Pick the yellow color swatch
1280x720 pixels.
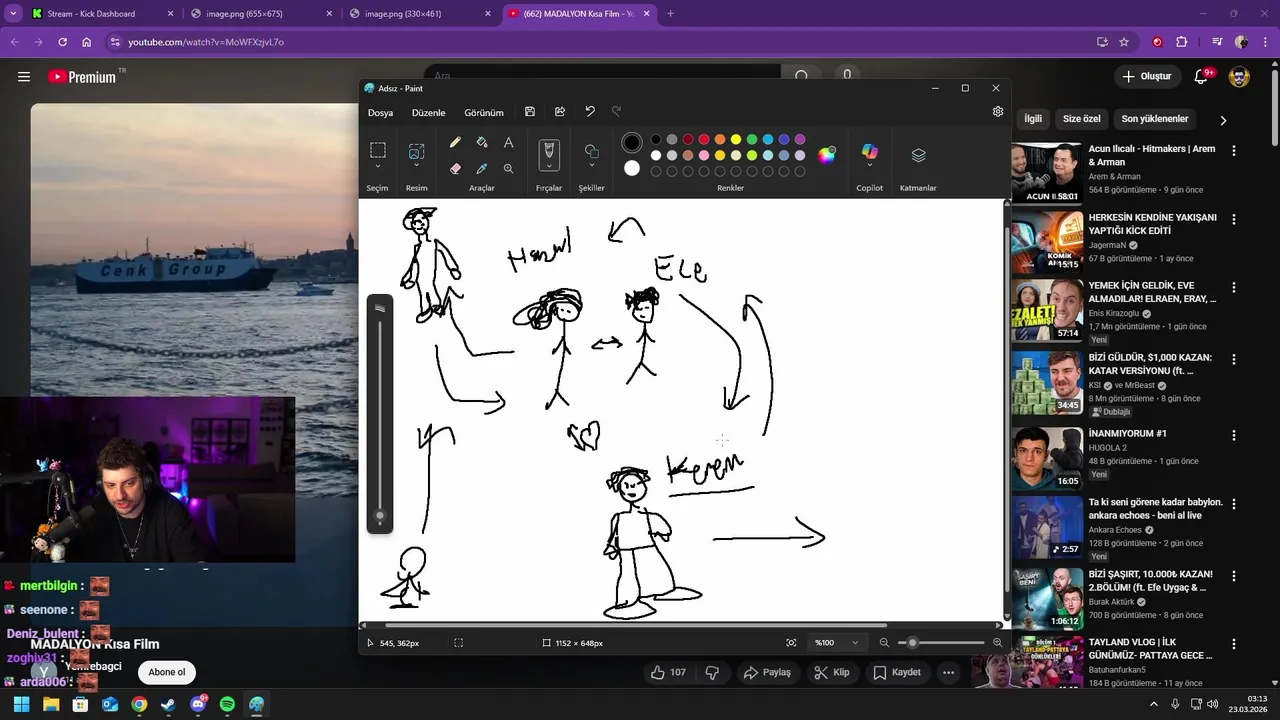736,140
